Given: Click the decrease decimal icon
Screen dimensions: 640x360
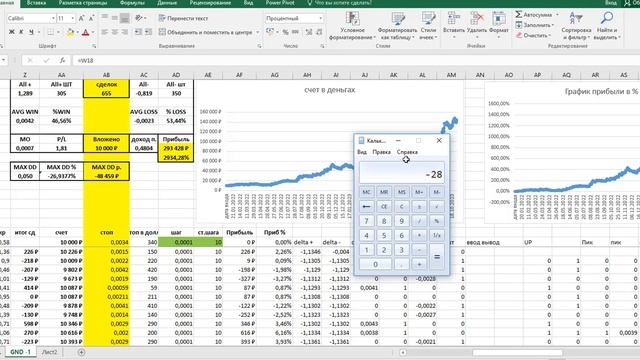Looking at the screenshot, I should [319, 32].
